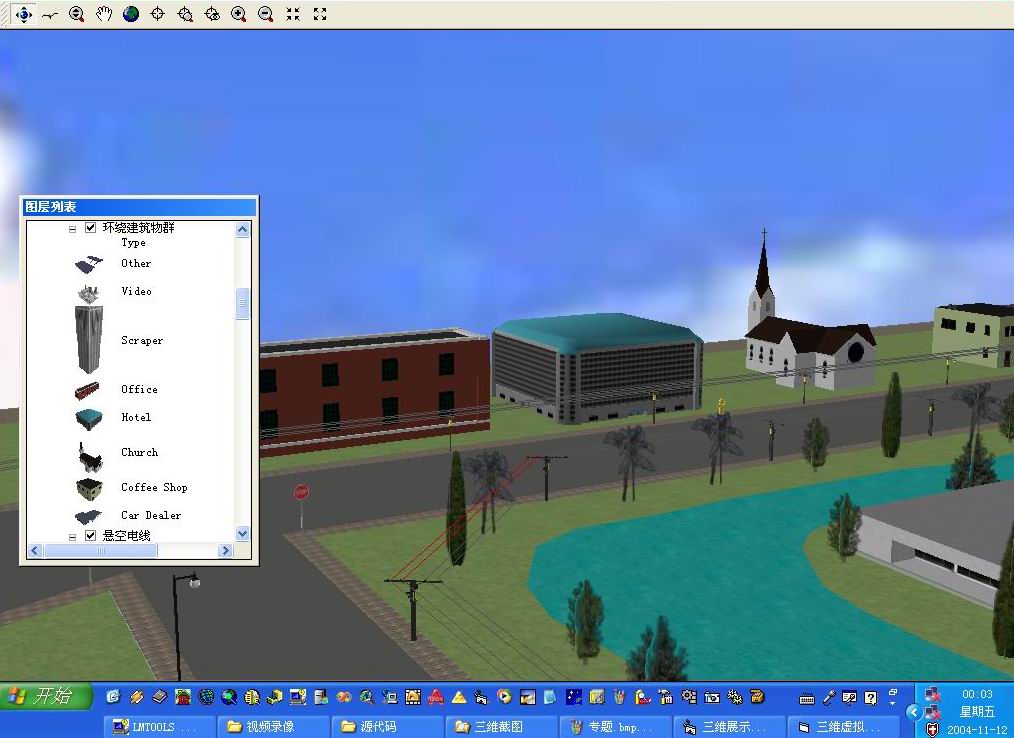This screenshot has width=1014, height=738.
Task: Switch to the 视频录像 folder taskbar button
Action: tap(274, 727)
